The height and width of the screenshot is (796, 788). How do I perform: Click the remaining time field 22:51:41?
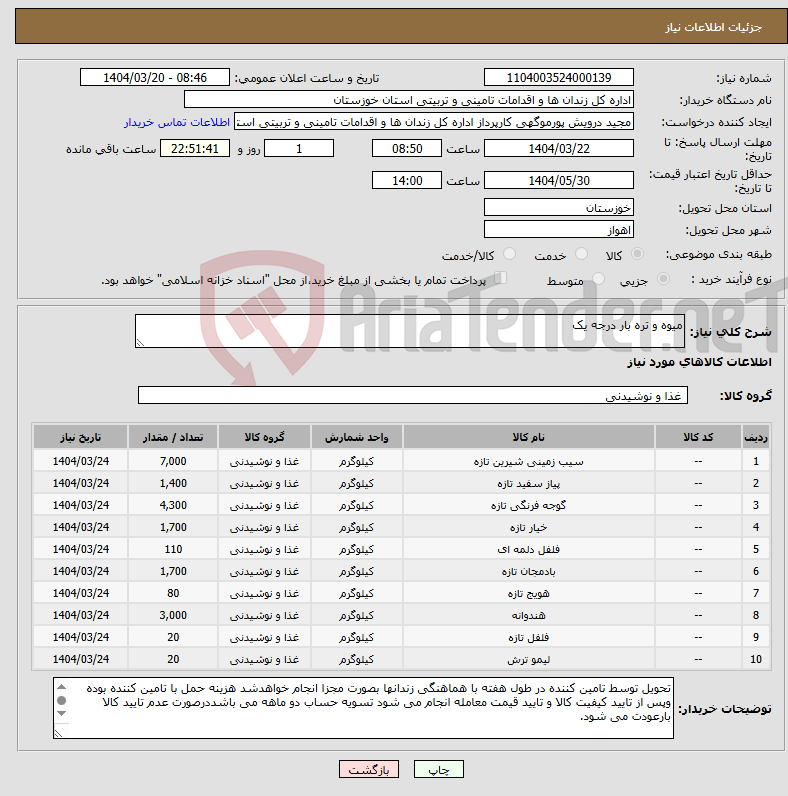(x=195, y=148)
